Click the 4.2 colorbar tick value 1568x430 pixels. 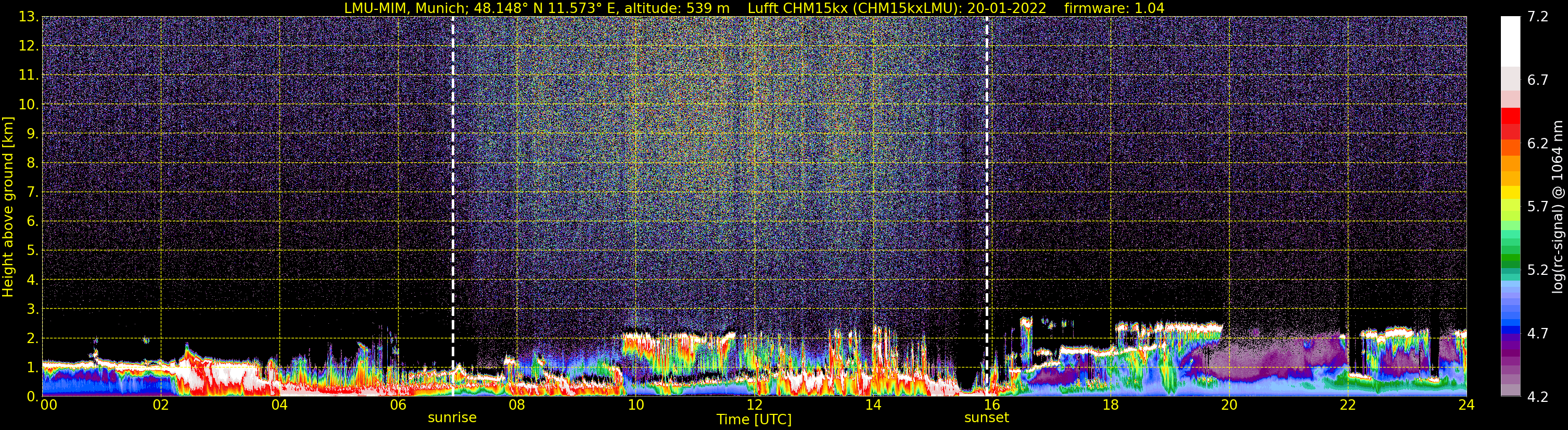[x=1538, y=397]
